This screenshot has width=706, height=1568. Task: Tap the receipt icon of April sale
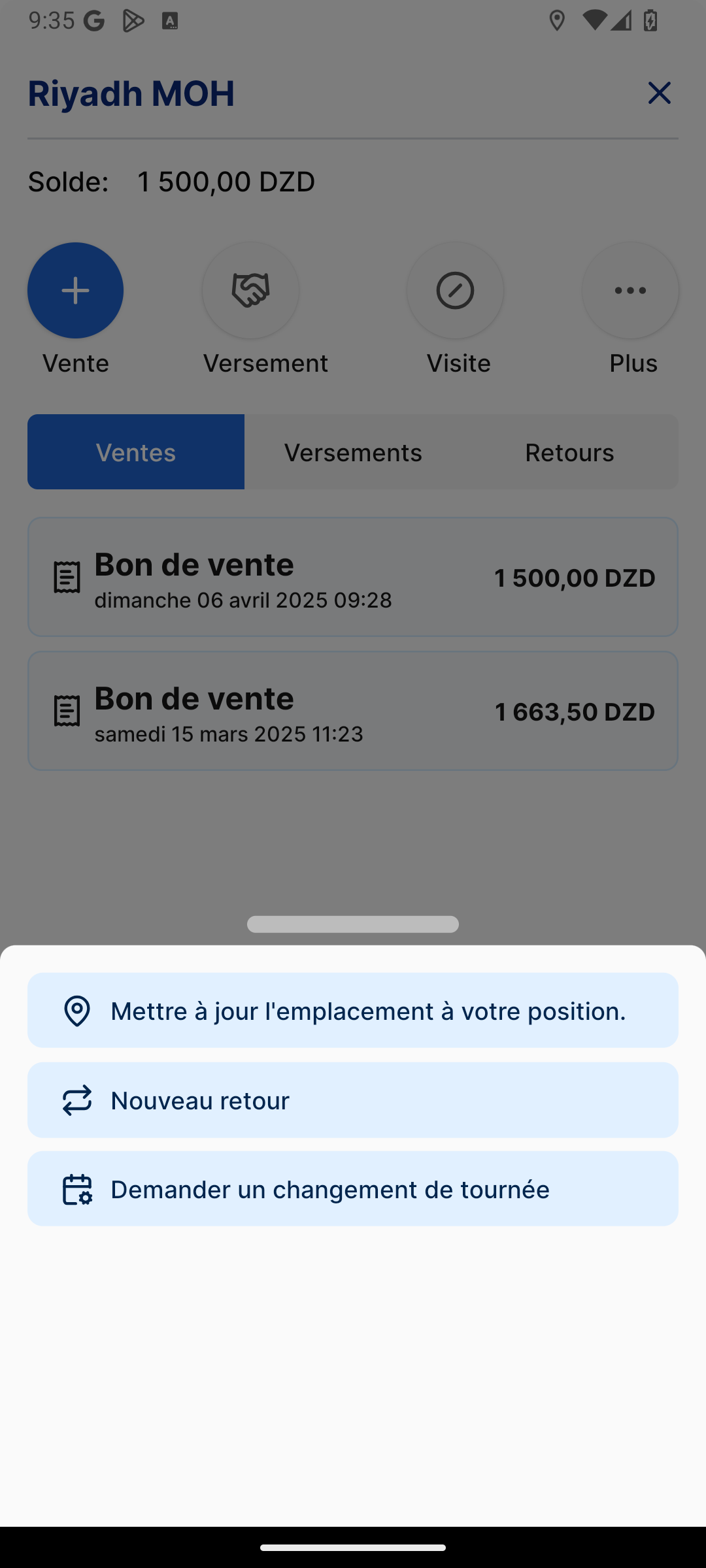[67, 578]
